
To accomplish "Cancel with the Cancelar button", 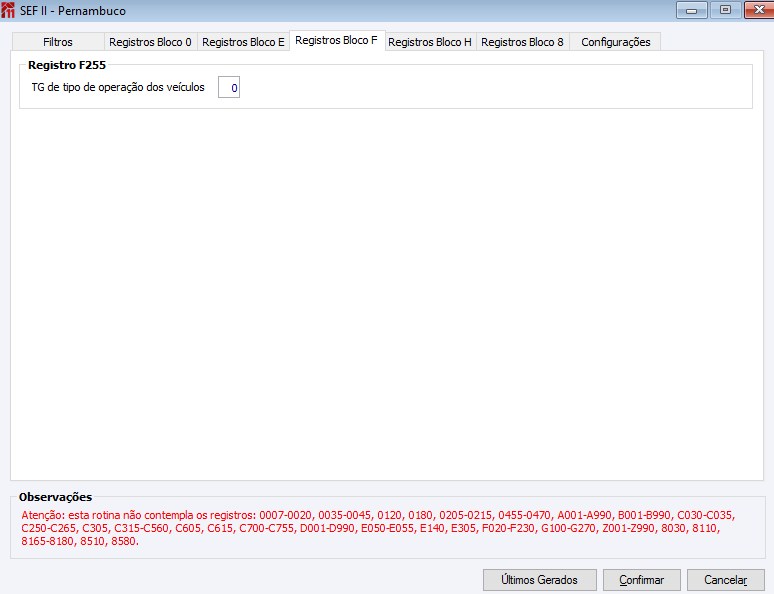I will [726, 580].
